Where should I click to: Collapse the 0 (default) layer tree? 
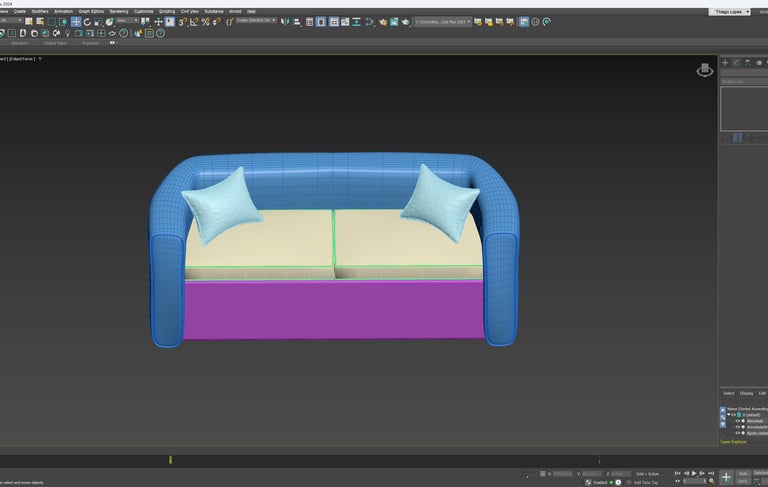tap(728, 414)
